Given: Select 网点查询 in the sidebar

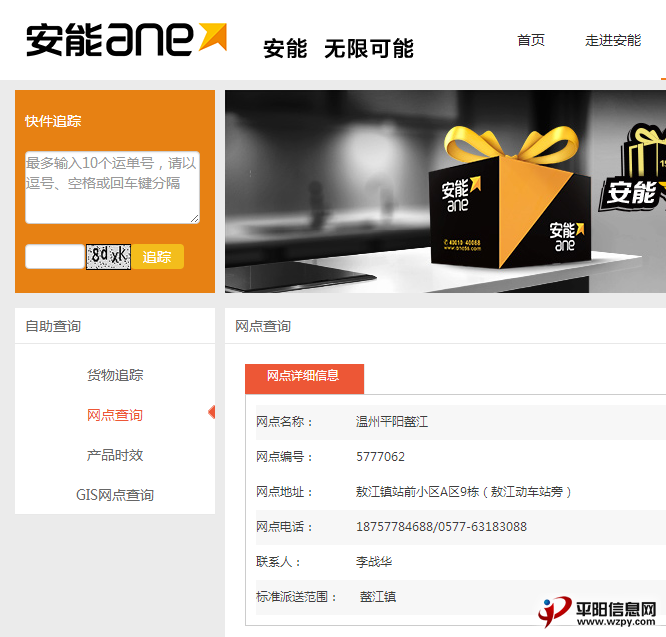Looking at the screenshot, I should [x=115, y=415].
